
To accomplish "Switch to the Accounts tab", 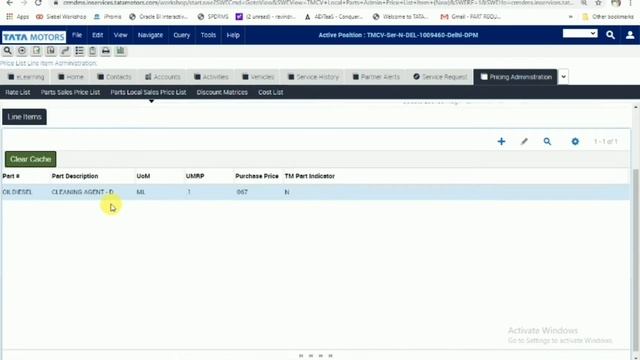I will tap(162, 77).
